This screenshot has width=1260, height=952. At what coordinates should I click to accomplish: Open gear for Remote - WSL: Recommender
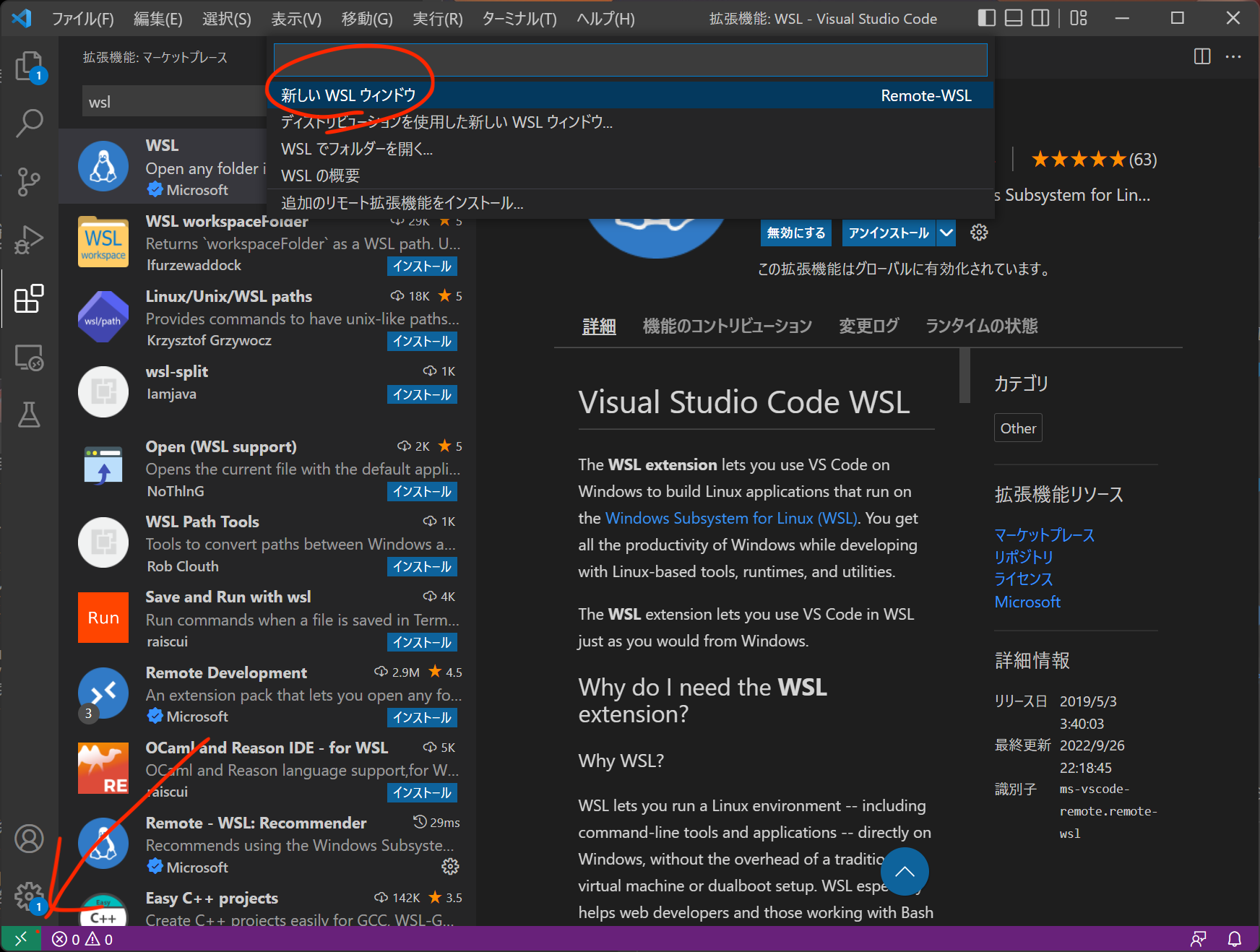[450, 866]
